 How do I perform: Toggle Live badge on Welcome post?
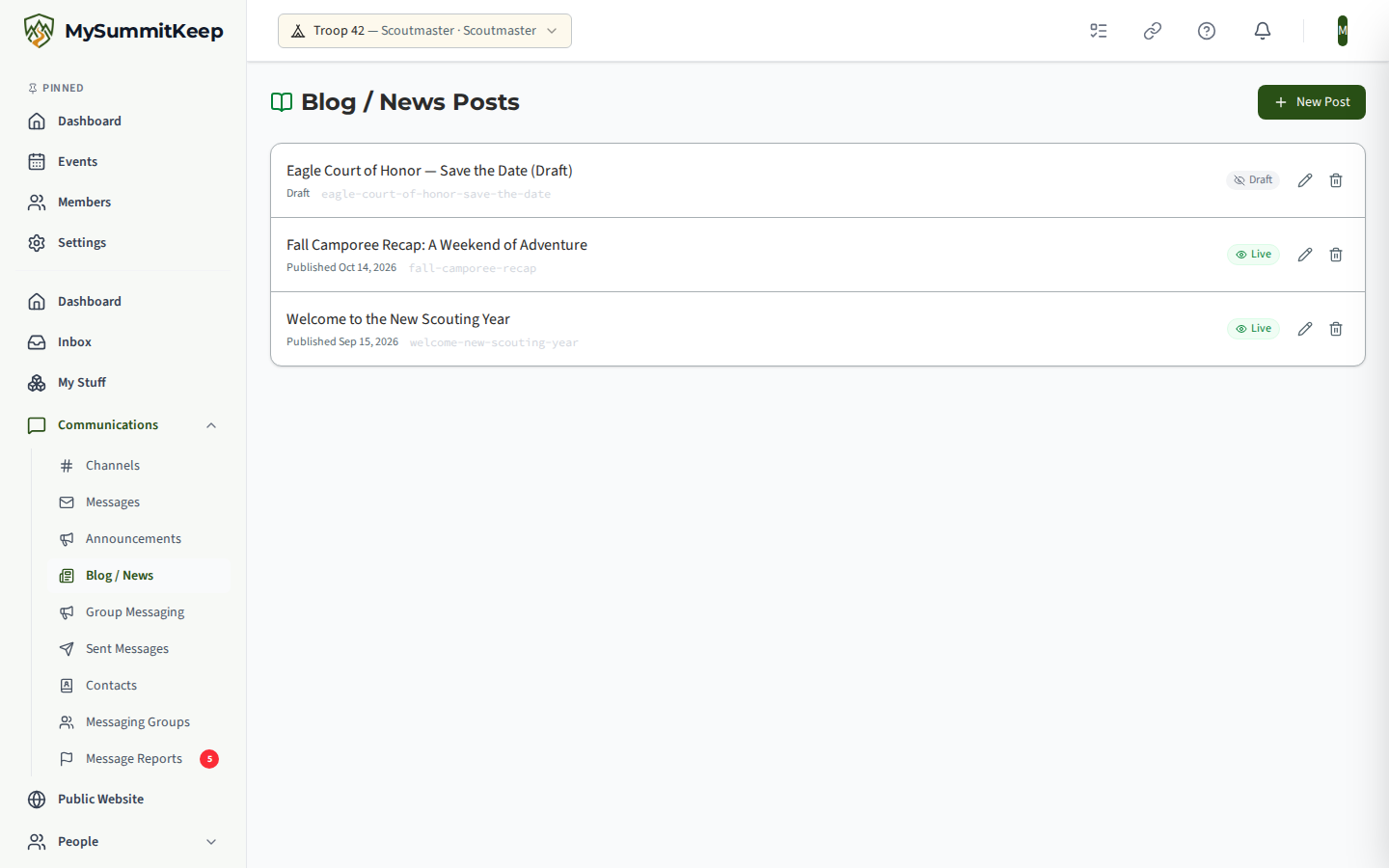tap(1253, 329)
